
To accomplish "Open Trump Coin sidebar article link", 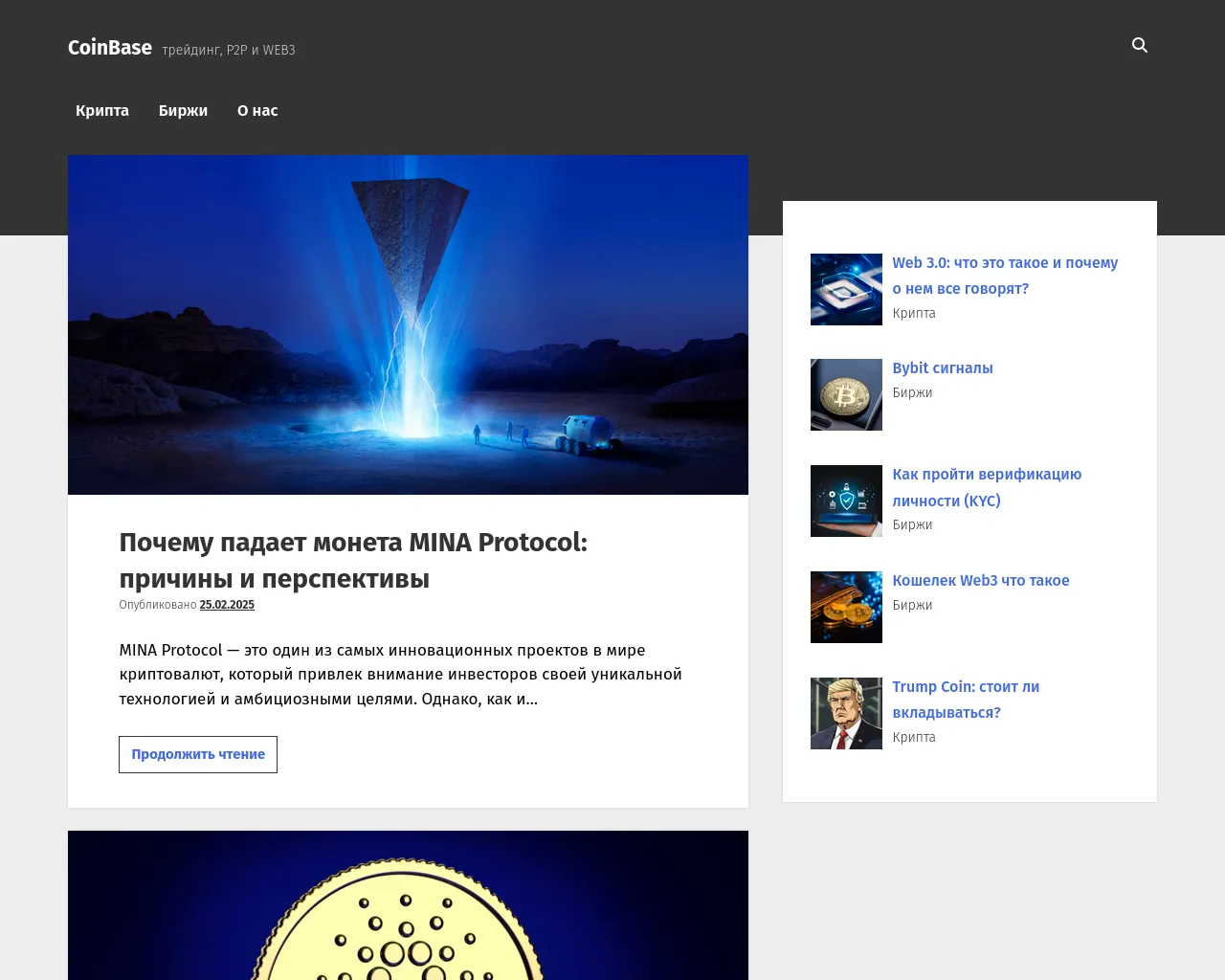I will click(x=966, y=700).
